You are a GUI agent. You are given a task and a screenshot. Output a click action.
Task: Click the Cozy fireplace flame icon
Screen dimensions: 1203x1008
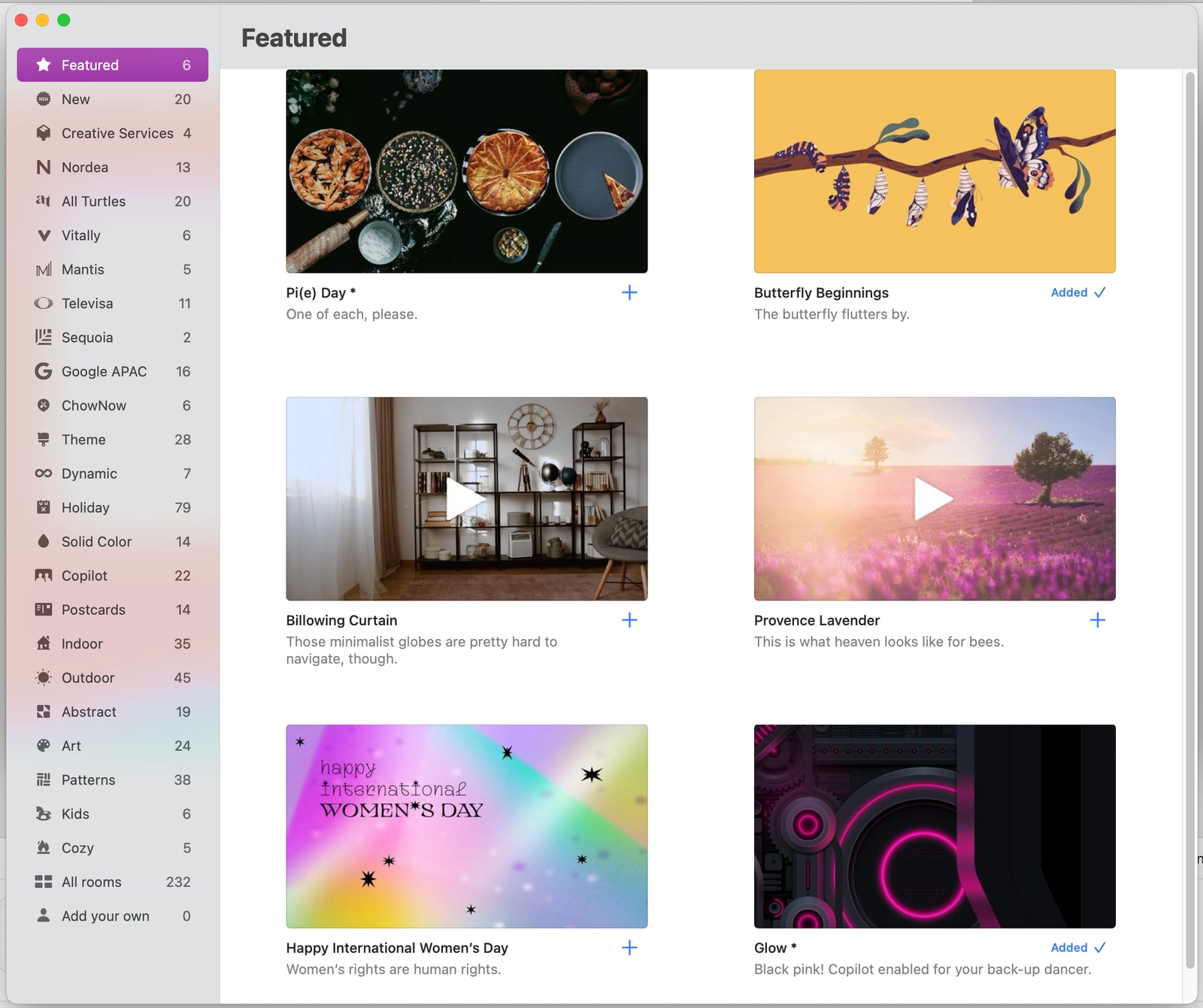pos(44,848)
